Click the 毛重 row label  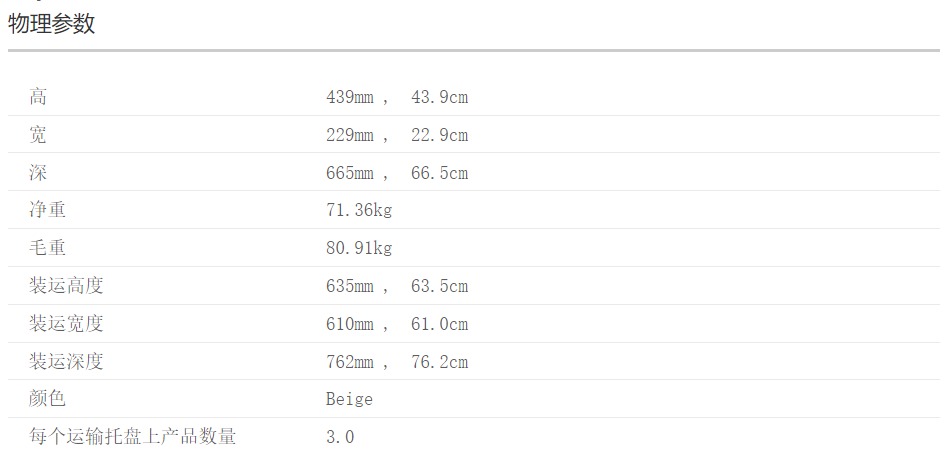[47, 248]
